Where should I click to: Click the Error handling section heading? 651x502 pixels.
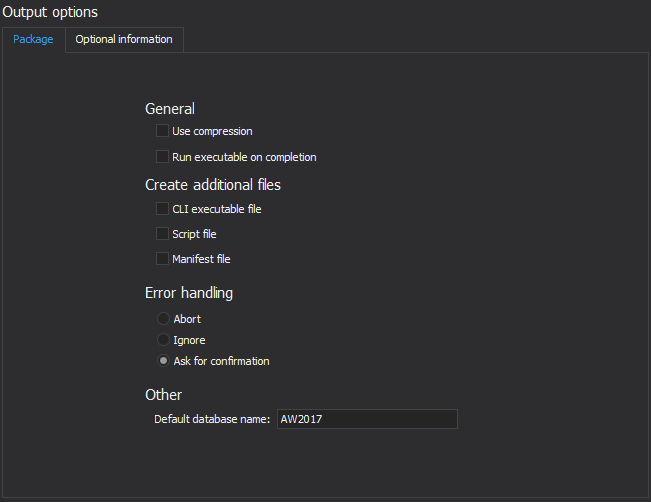coord(189,294)
